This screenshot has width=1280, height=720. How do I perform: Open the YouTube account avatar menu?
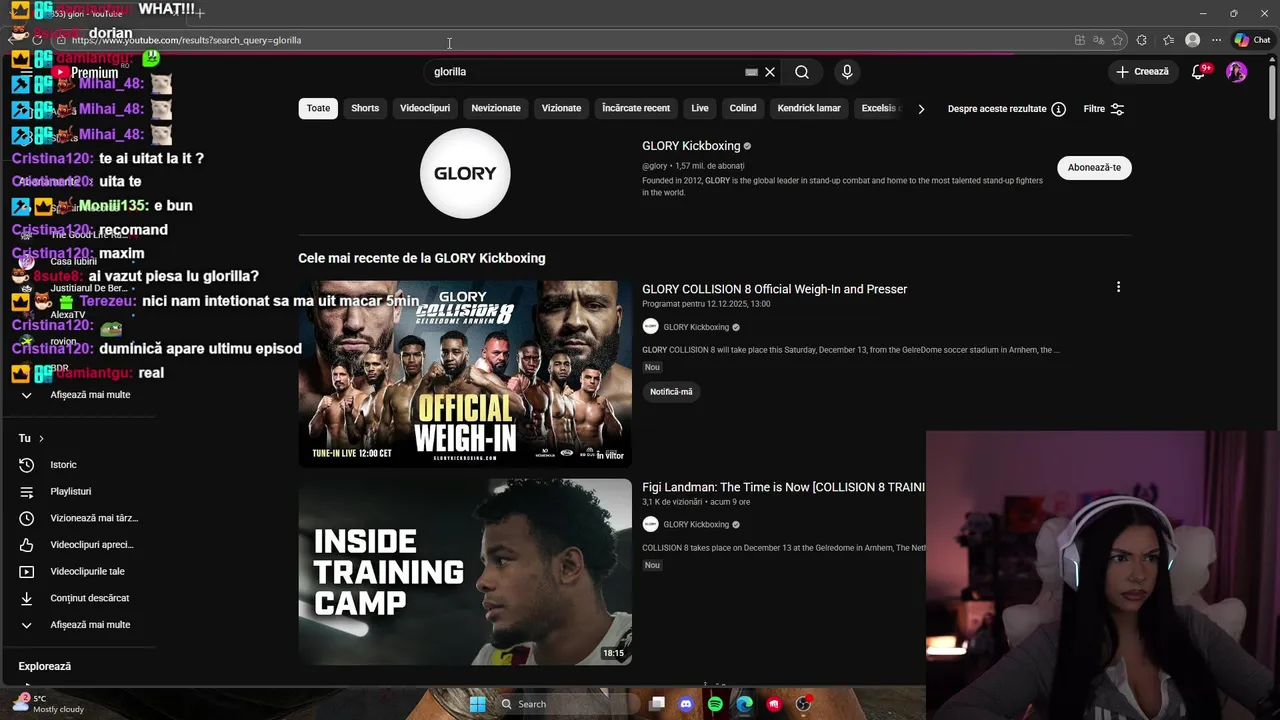coord(1237,72)
